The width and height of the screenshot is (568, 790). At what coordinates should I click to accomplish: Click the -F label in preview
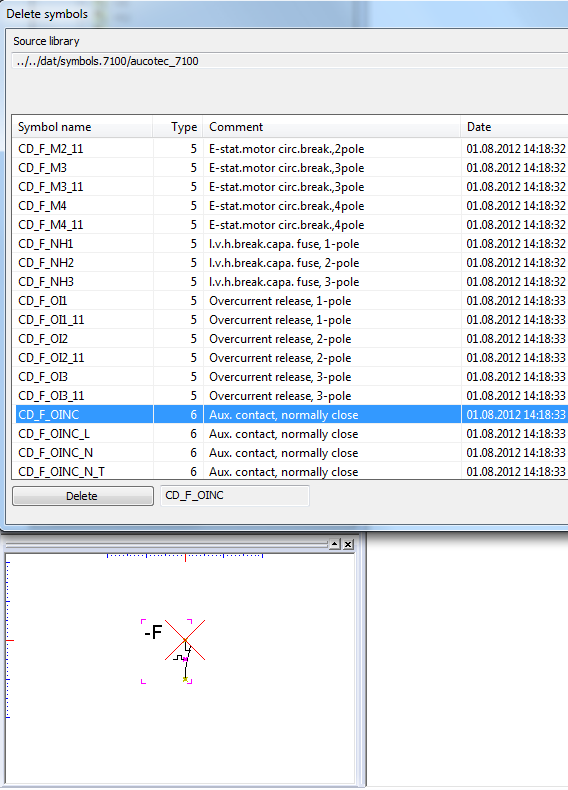click(x=153, y=632)
